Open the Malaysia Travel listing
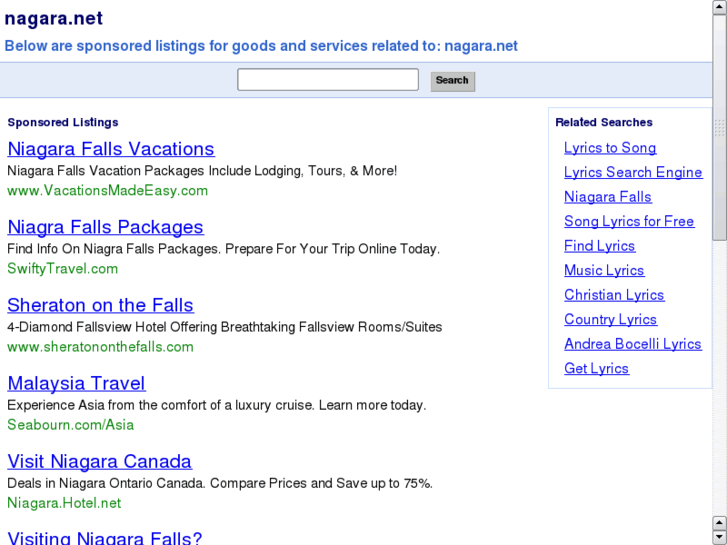 (76, 383)
